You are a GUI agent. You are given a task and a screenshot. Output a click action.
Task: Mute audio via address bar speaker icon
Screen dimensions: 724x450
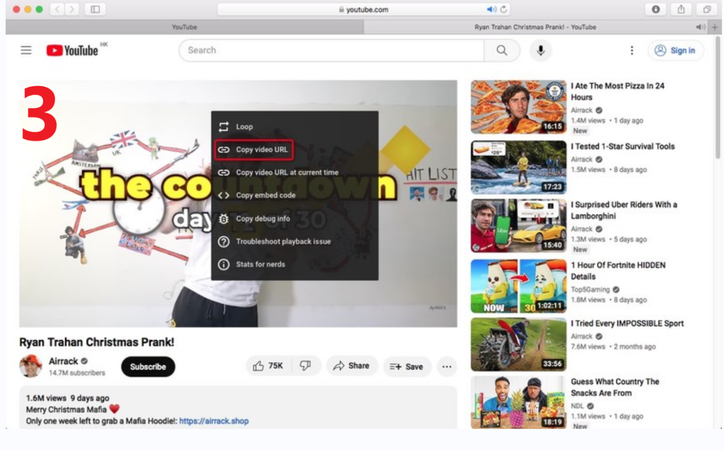click(491, 9)
